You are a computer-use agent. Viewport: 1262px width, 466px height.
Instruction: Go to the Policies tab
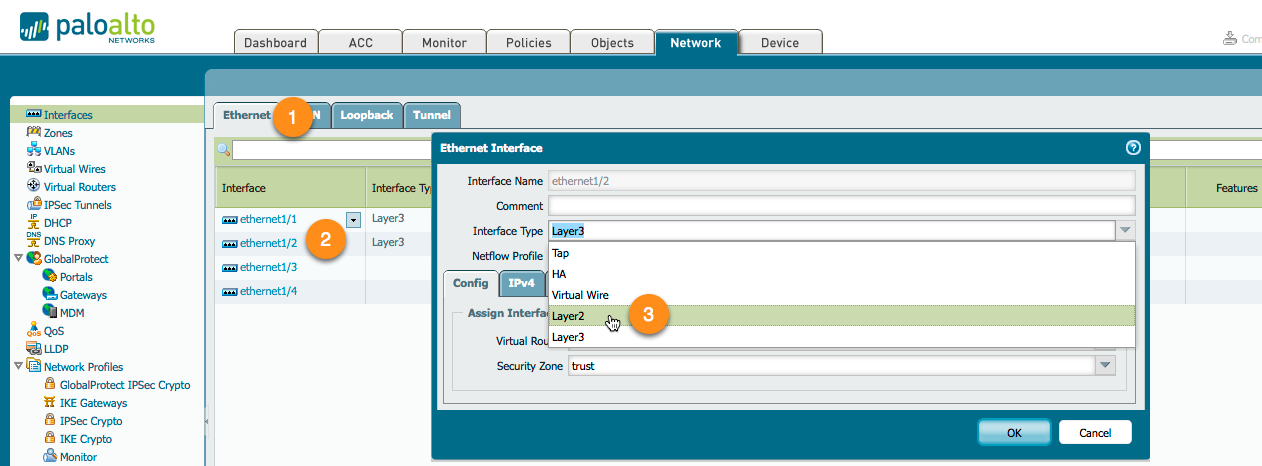(x=528, y=43)
